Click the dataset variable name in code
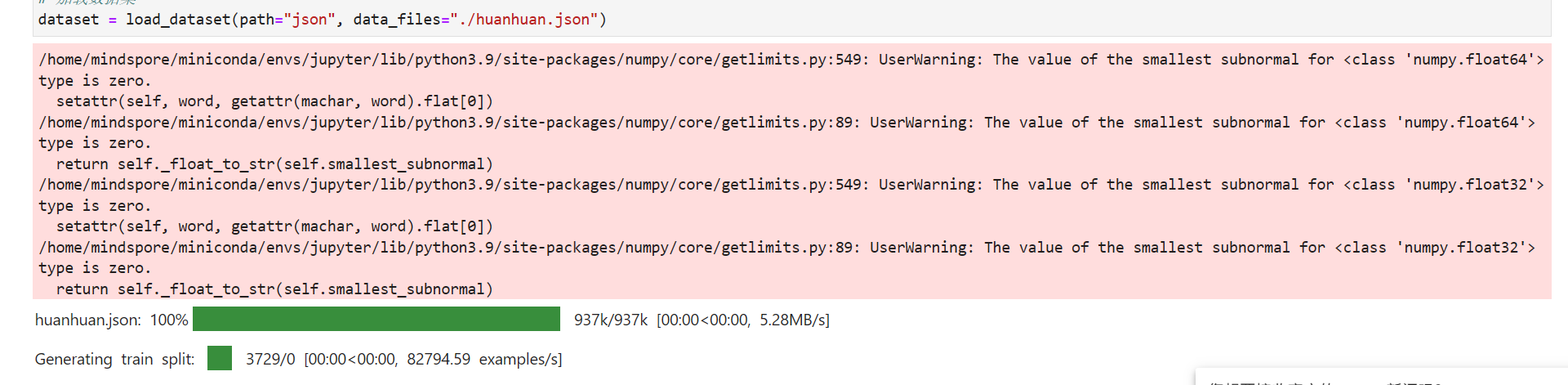 point(69,20)
